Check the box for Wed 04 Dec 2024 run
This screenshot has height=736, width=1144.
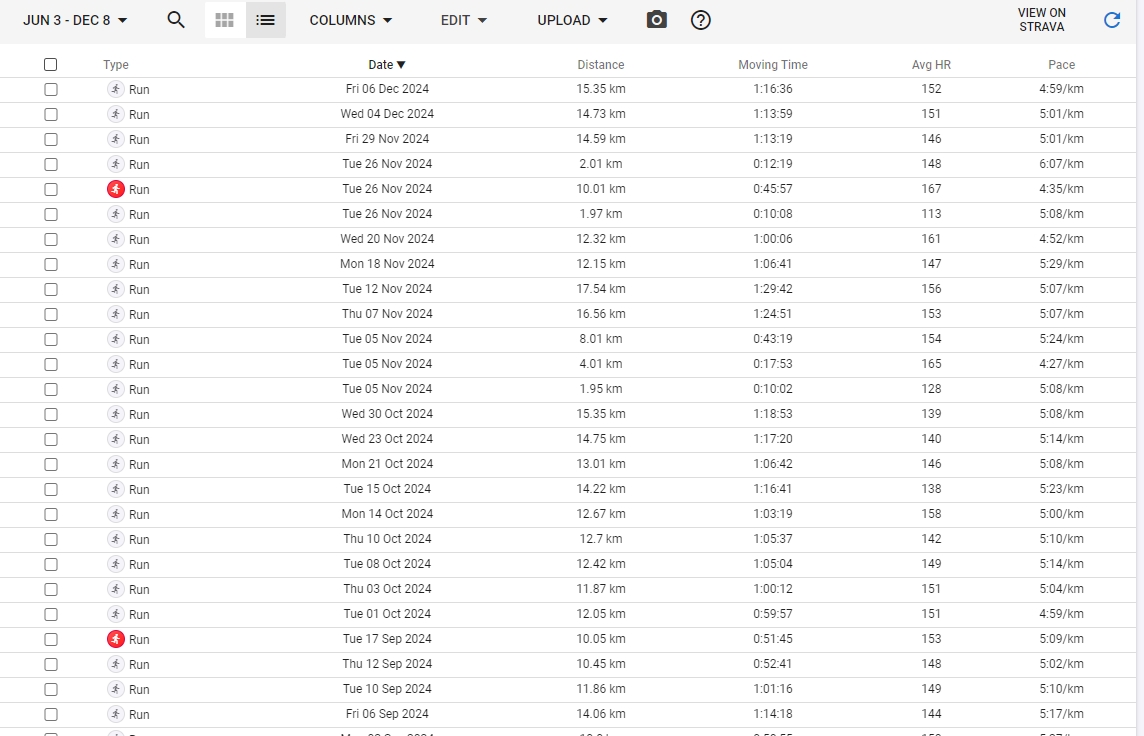51,114
